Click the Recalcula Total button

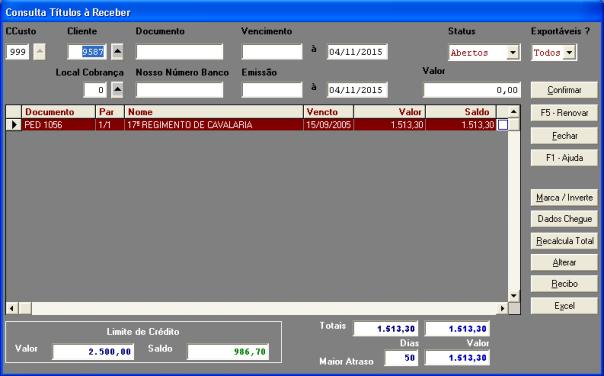[564, 241]
